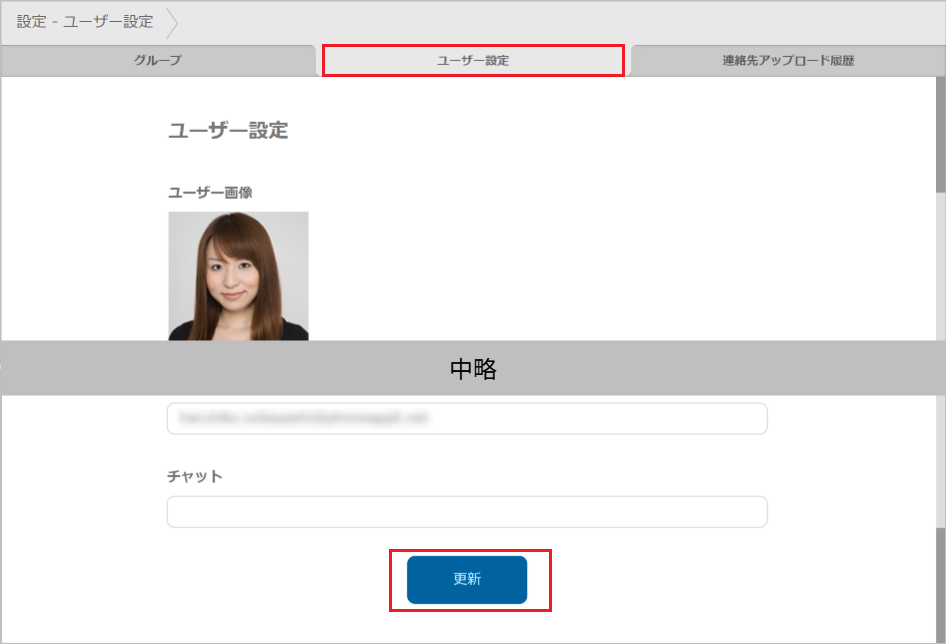Click the 設定 - ユーザー設定 breadcrumb
946x644 pixels.
click(x=80, y=21)
